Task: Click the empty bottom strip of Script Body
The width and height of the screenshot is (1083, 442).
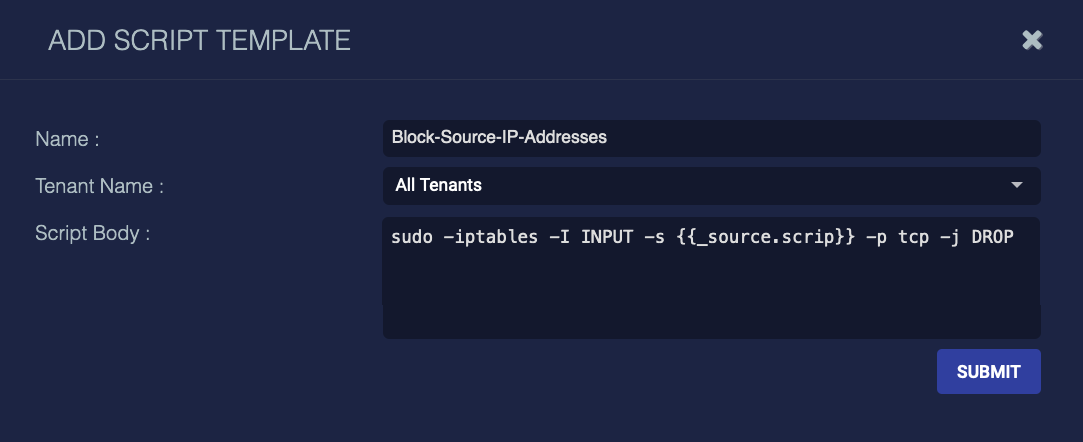Action: click(710, 323)
